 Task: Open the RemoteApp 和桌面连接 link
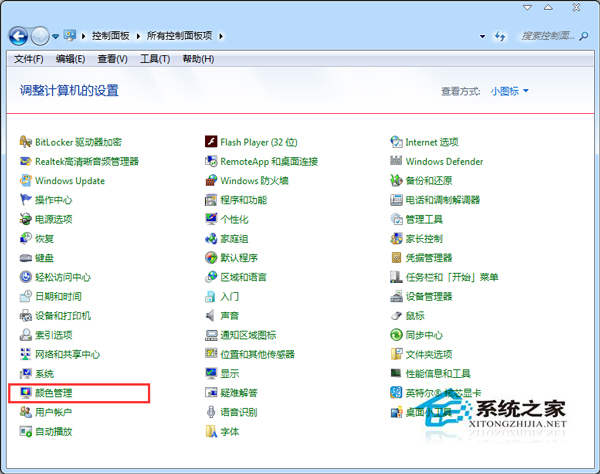click(x=269, y=161)
